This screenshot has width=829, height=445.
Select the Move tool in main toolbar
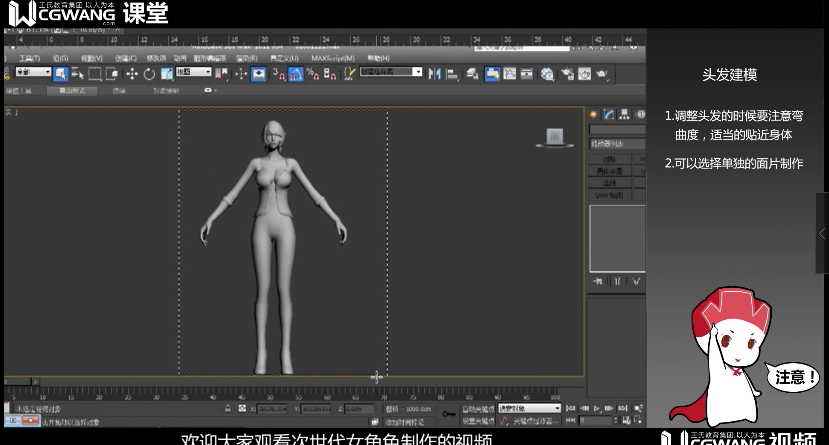(x=131, y=74)
